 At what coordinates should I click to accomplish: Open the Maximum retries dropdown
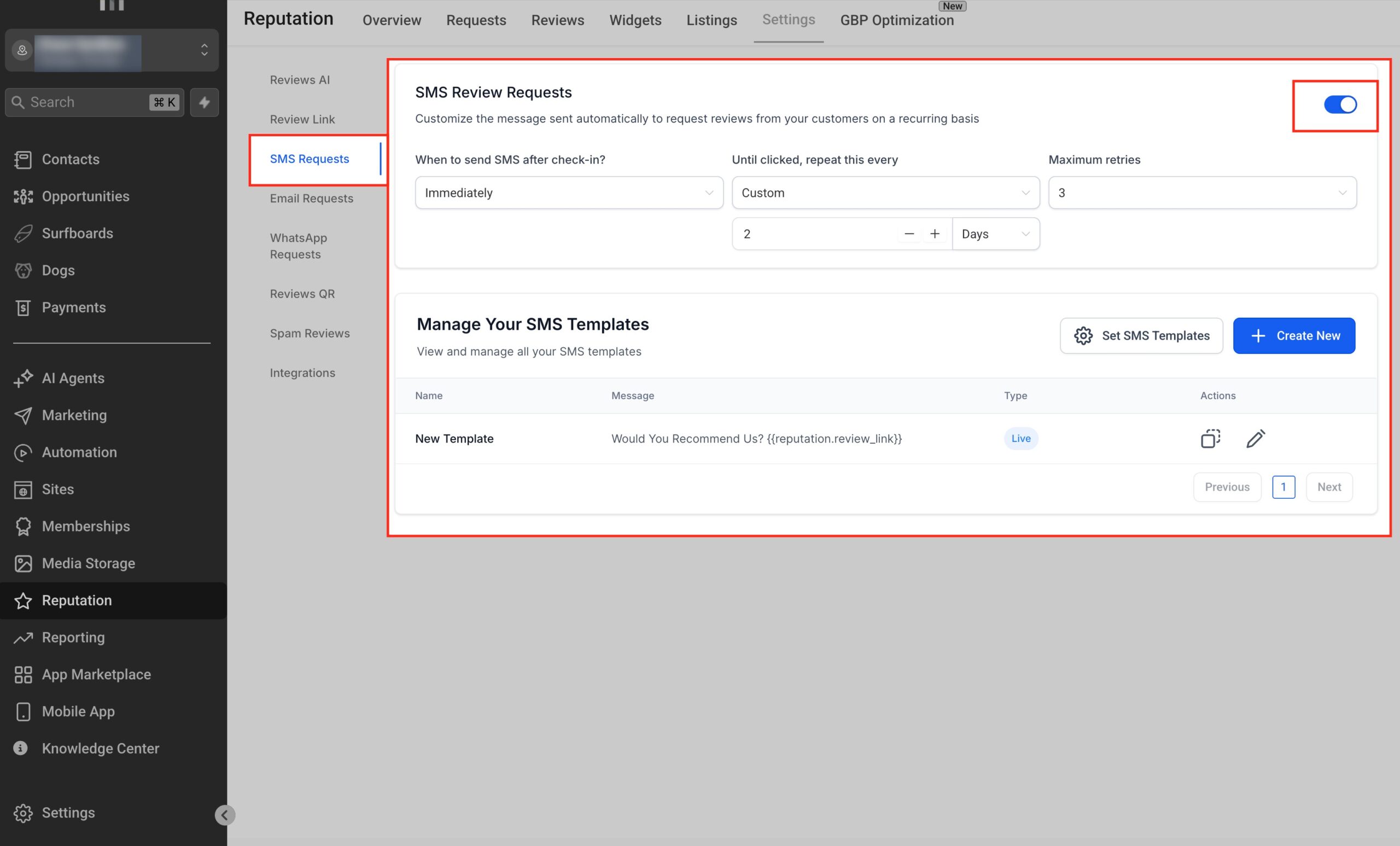(x=1201, y=193)
